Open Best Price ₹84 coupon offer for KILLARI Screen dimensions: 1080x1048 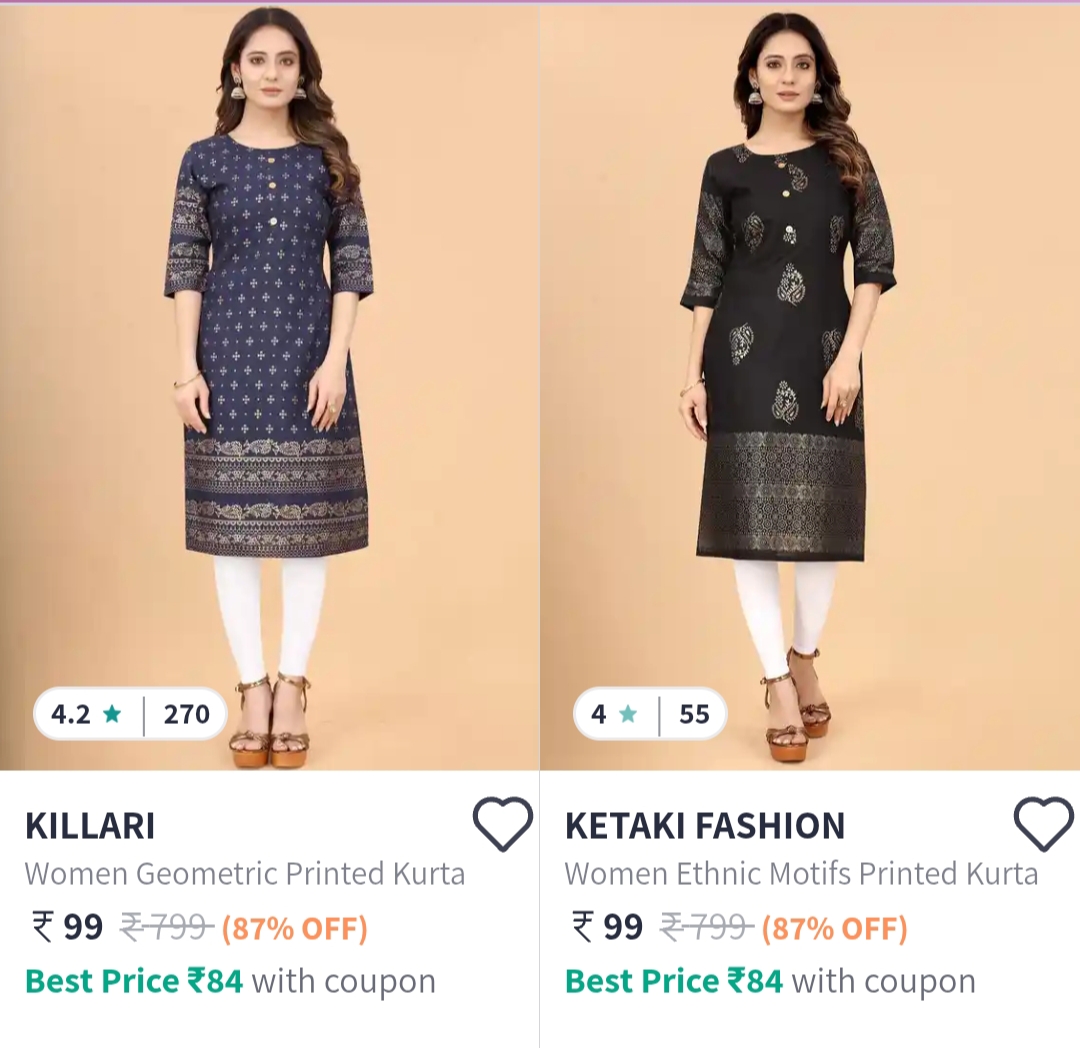(230, 981)
